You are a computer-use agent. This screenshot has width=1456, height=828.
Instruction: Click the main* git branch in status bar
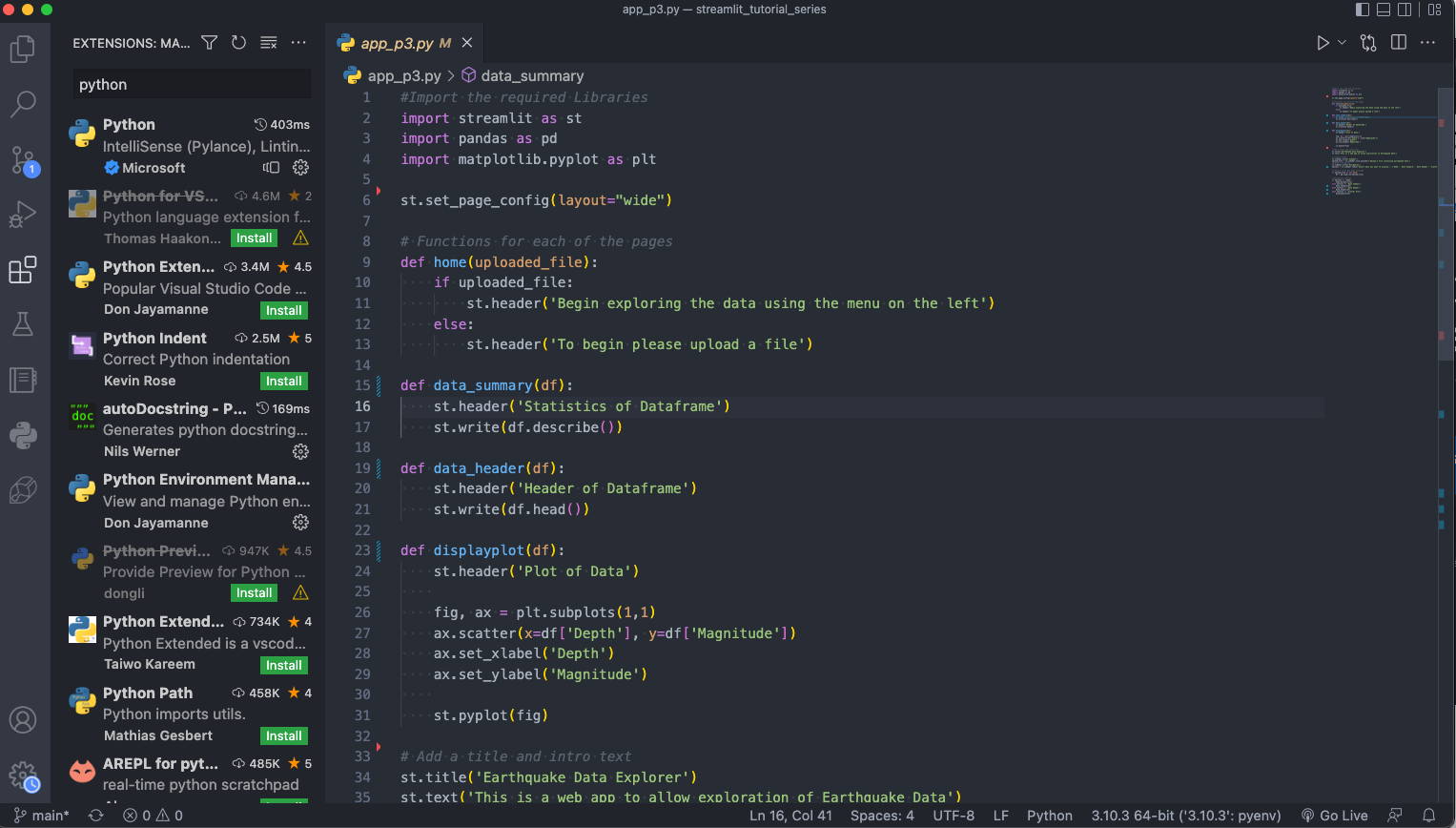42,816
